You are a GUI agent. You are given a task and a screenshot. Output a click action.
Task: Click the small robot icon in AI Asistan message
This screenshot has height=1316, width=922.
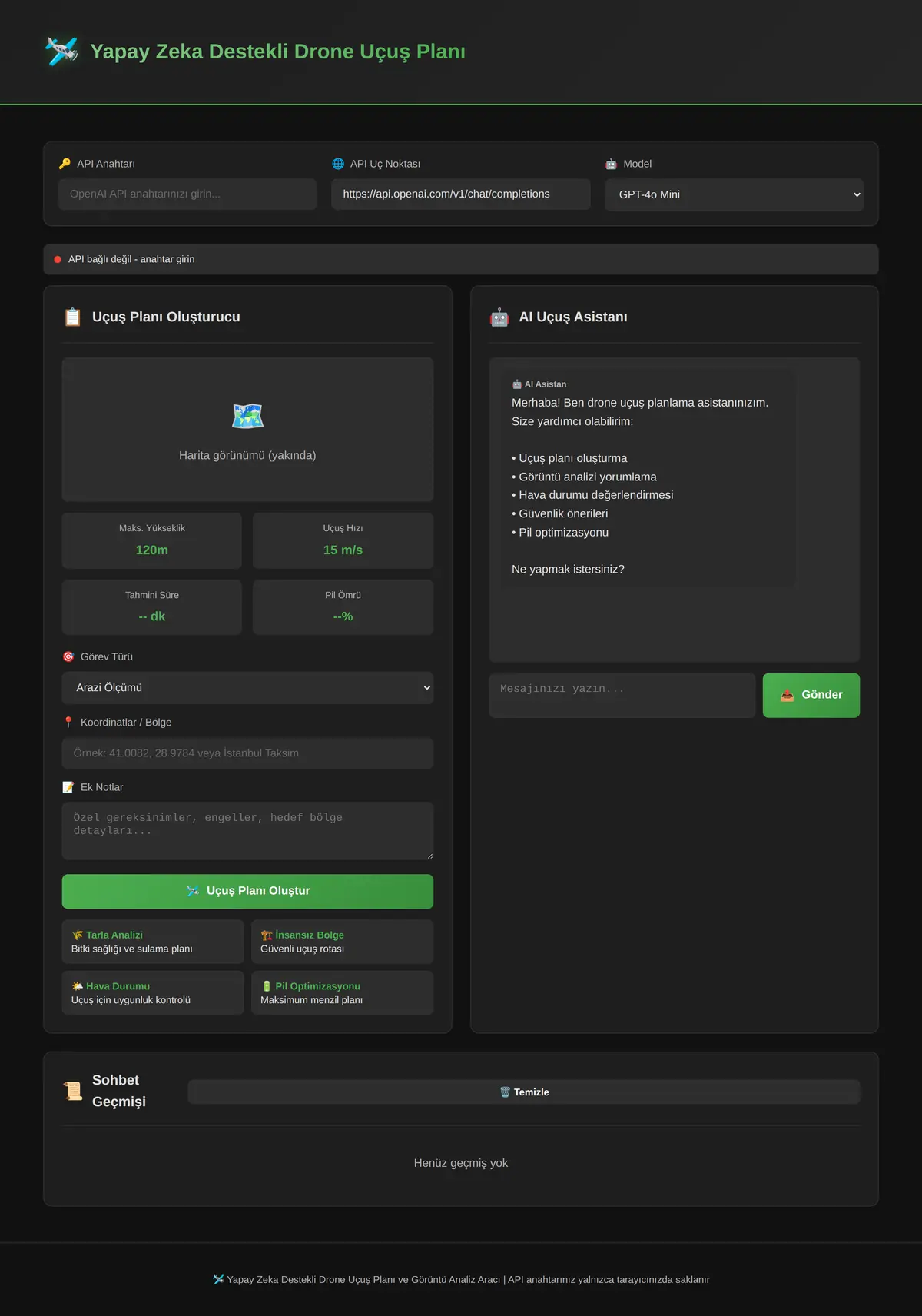point(517,384)
